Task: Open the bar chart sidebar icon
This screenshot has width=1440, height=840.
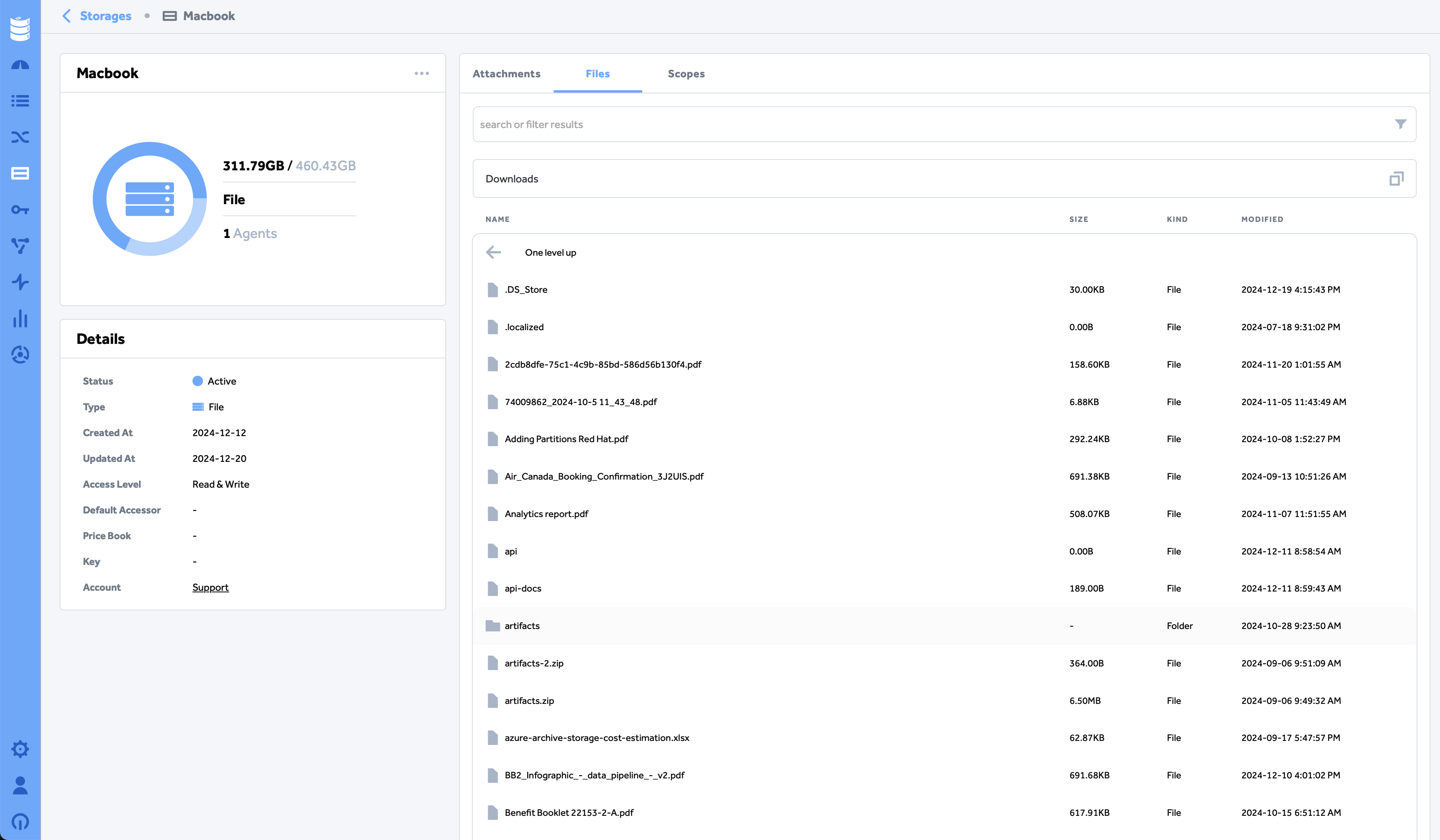Action: (x=20, y=318)
